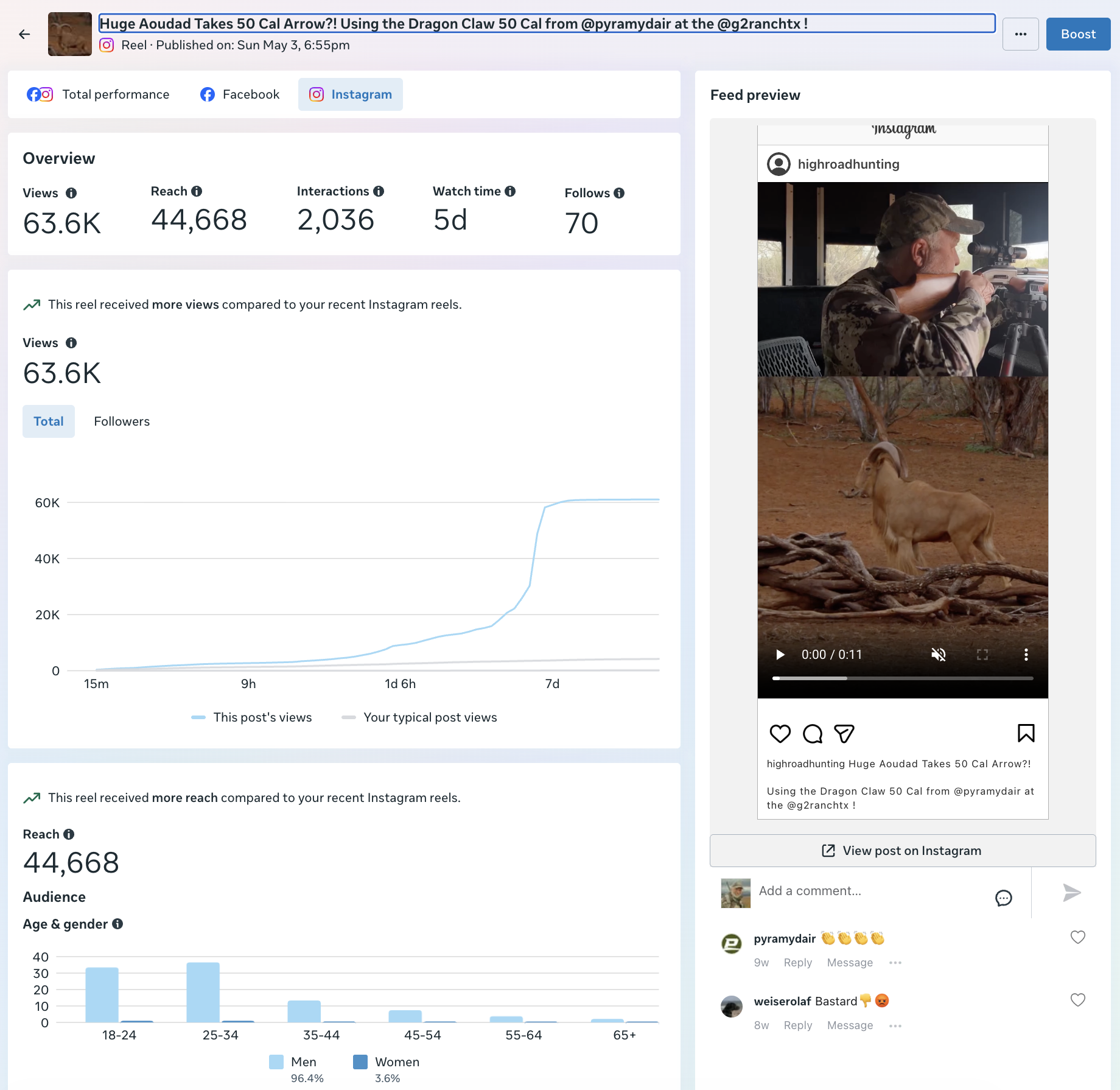Open video more options vertical dots

[x=1026, y=655]
